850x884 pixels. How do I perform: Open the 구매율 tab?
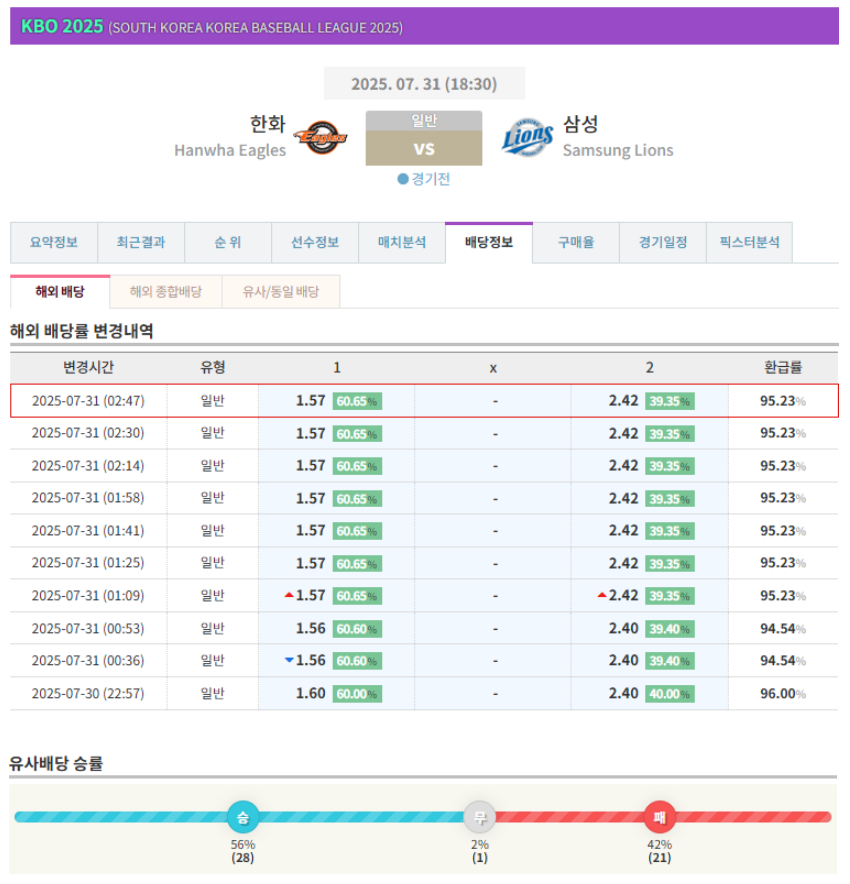click(x=576, y=242)
